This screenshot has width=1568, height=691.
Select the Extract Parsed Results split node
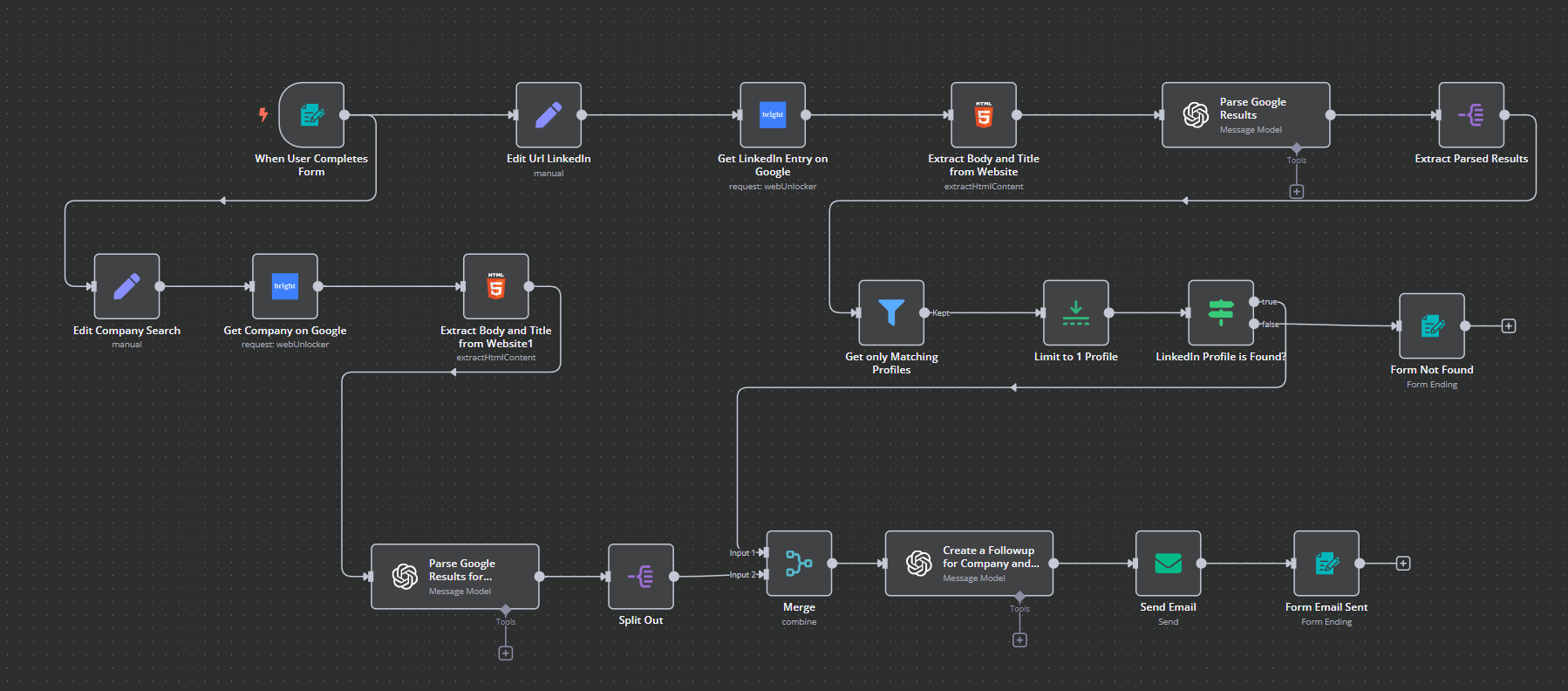(1470, 115)
